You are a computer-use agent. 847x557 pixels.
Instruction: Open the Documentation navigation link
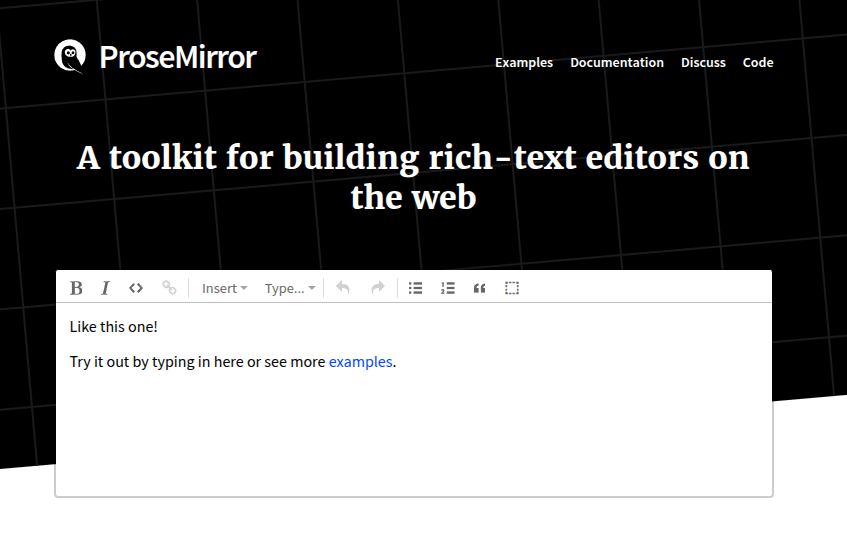pyautogui.click(x=617, y=63)
